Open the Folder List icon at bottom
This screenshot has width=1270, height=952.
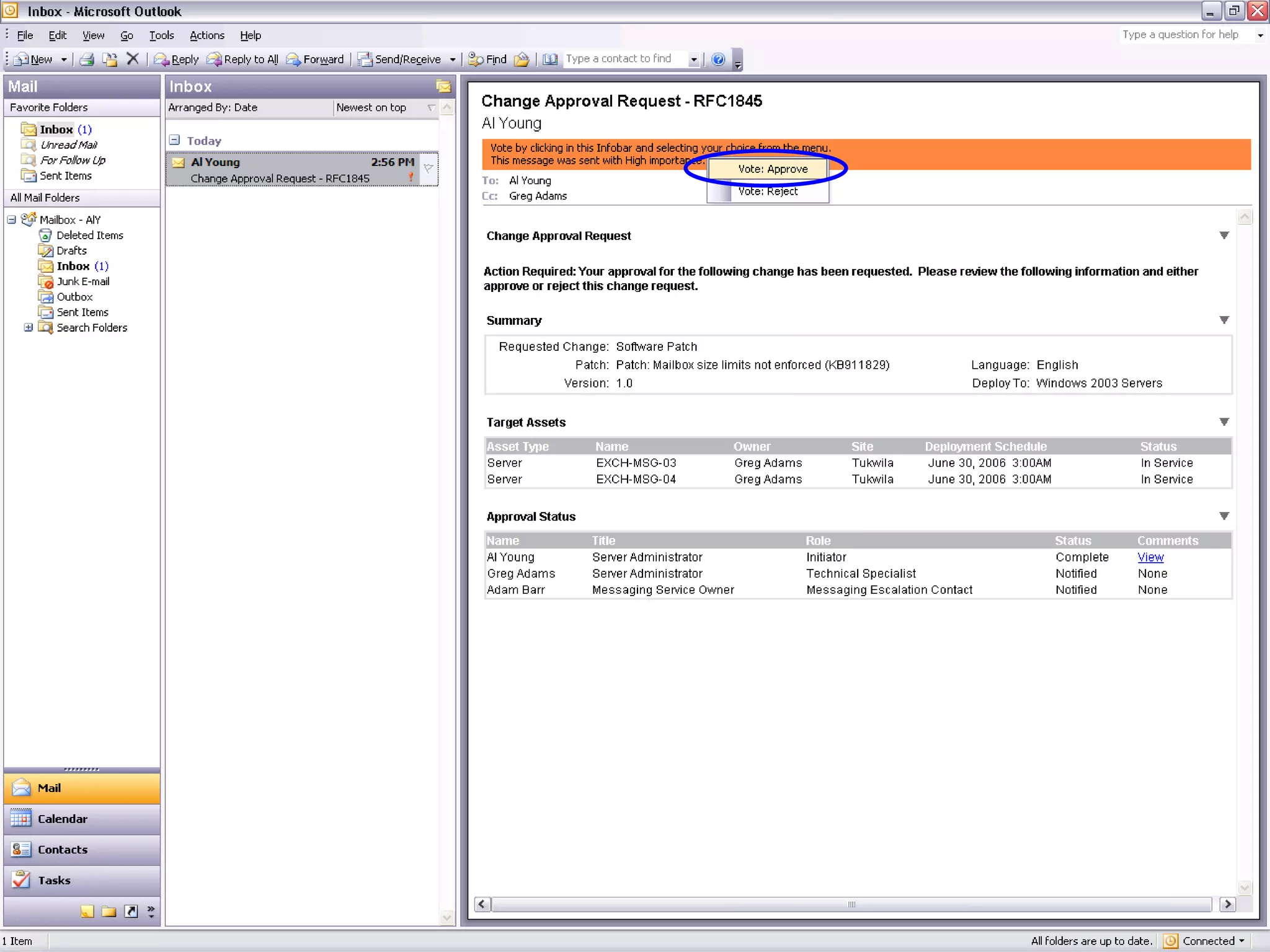coord(109,911)
